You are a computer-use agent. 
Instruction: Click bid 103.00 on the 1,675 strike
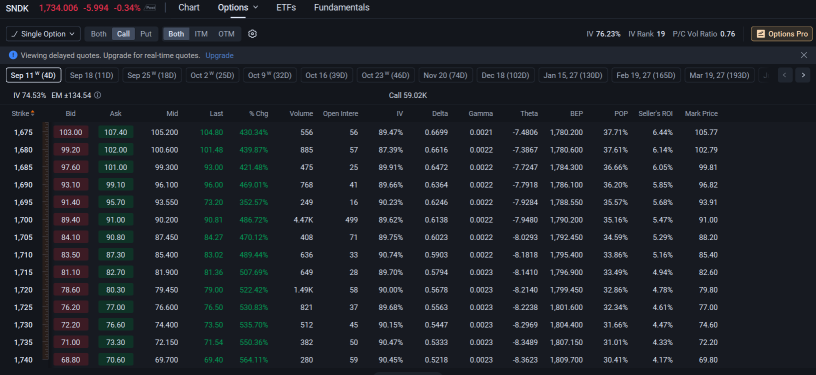pos(71,132)
